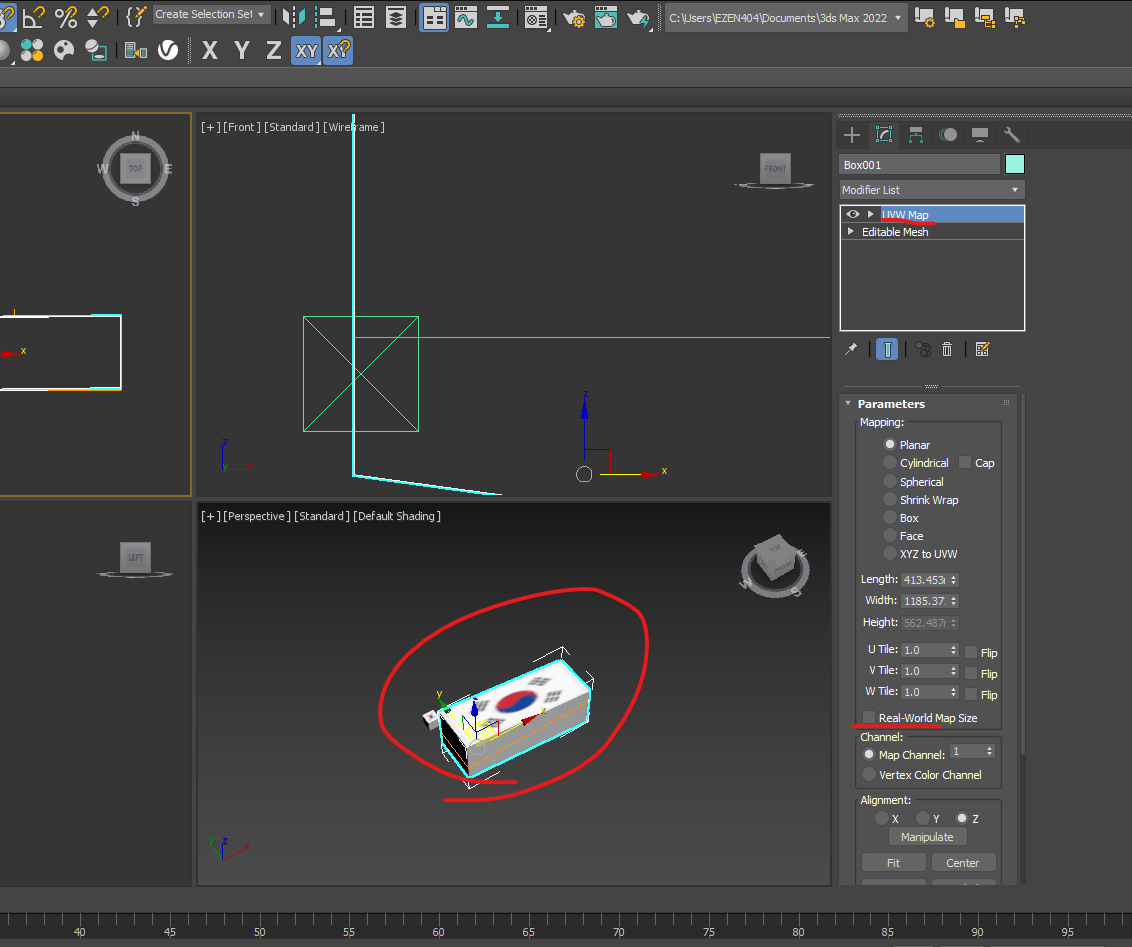Click the Manipulate button
Image resolution: width=1132 pixels, height=947 pixels.
(x=927, y=837)
